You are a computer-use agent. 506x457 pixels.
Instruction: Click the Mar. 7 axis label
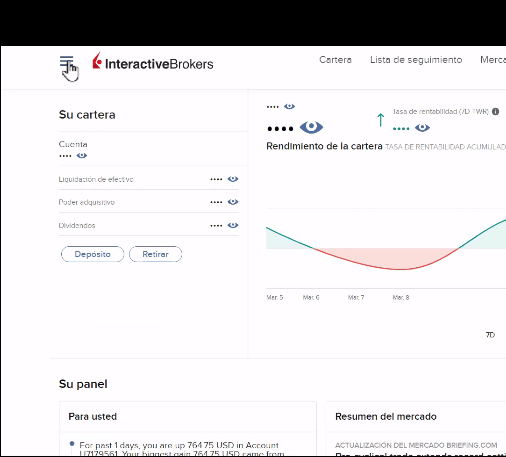click(356, 297)
